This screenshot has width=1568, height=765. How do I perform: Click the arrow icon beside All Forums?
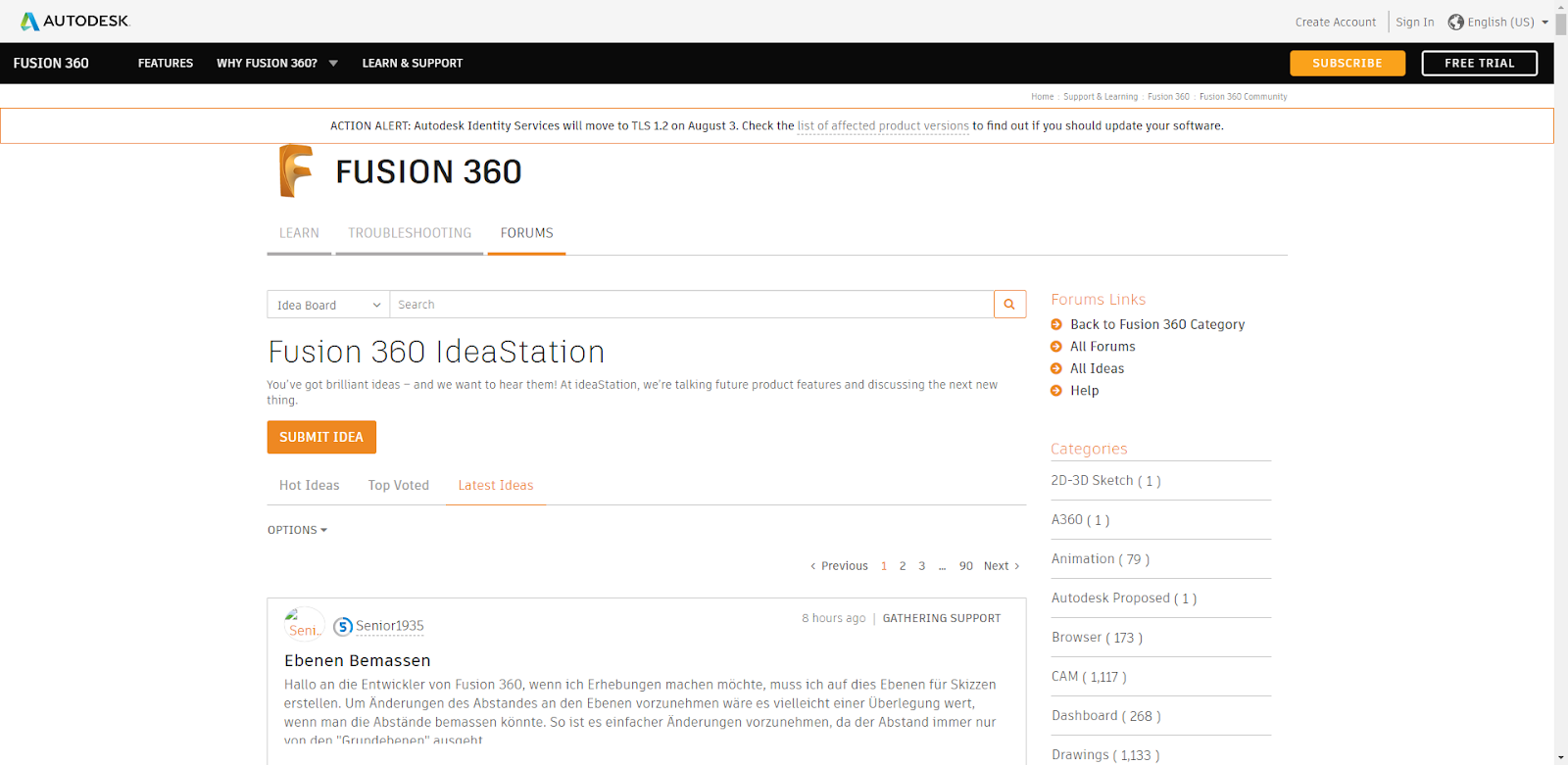[x=1056, y=347]
